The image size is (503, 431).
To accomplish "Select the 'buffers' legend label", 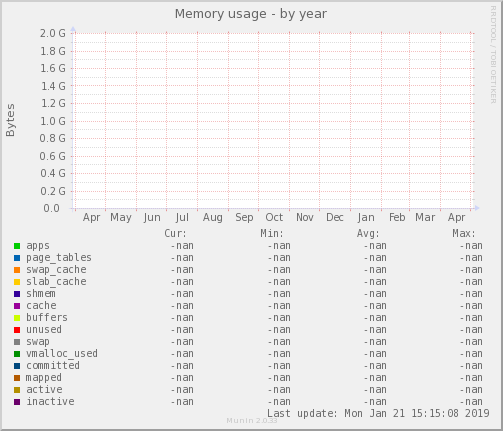I will click(x=47, y=318).
